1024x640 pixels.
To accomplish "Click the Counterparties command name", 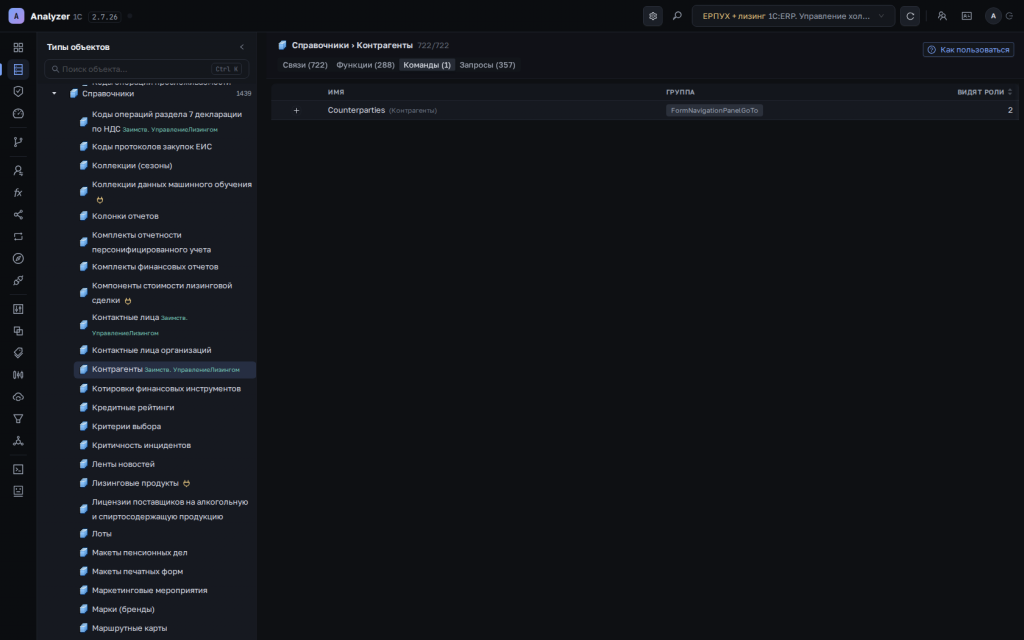I will (356, 110).
